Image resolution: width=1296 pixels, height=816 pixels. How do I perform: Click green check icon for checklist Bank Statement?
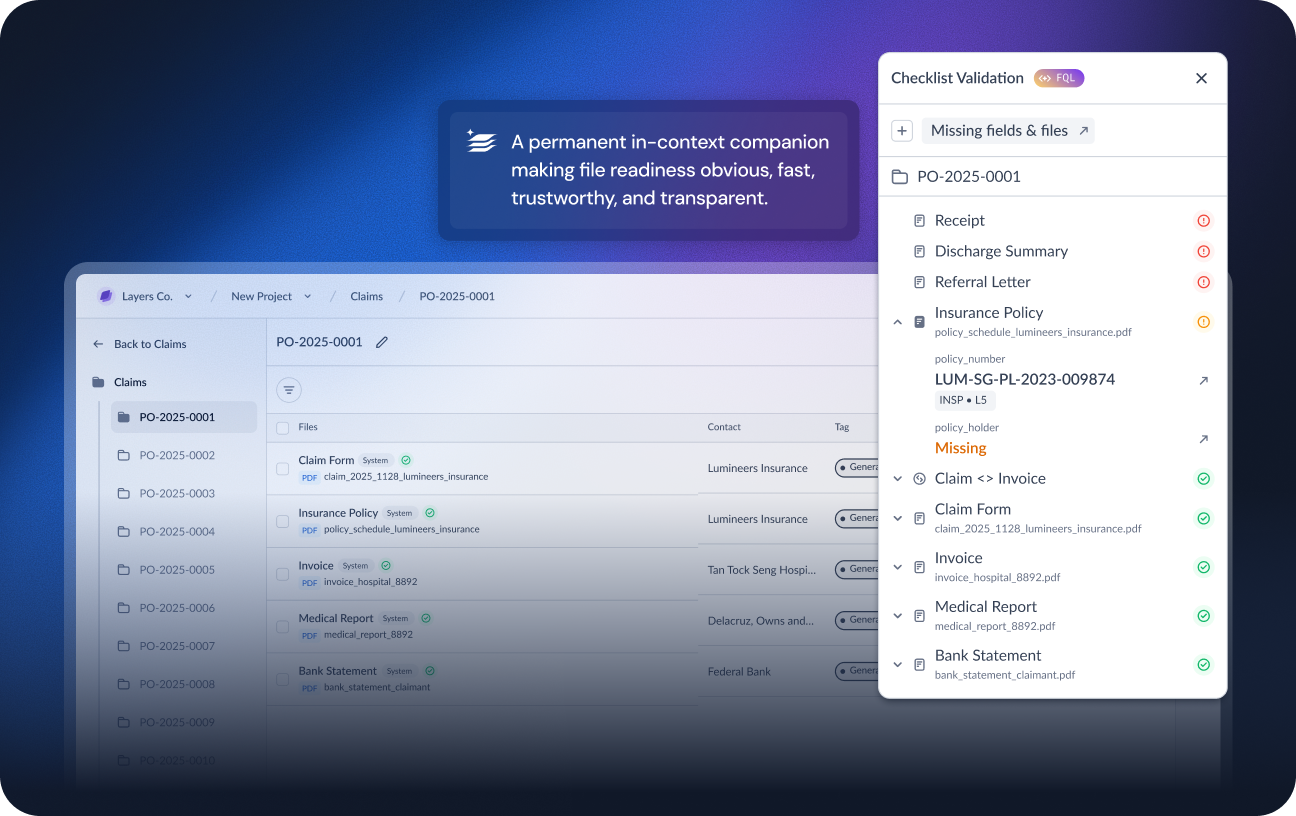[x=1204, y=665]
